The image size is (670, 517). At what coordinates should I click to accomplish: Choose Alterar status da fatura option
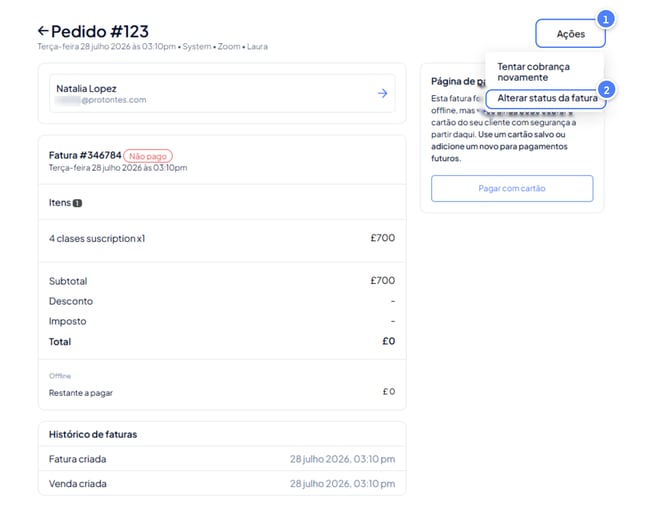point(547,98)
